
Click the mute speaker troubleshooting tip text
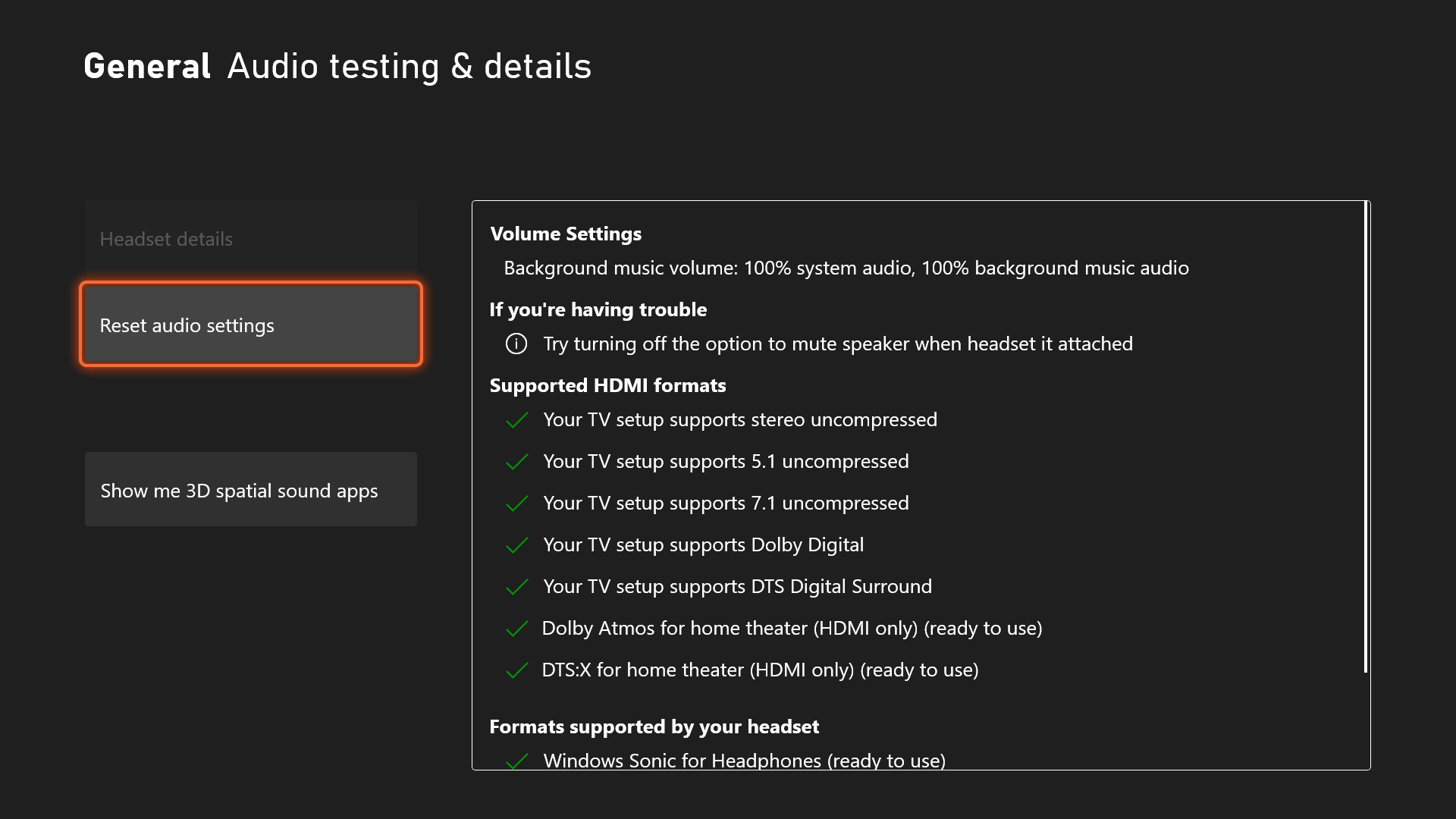(x=837, y=344)
